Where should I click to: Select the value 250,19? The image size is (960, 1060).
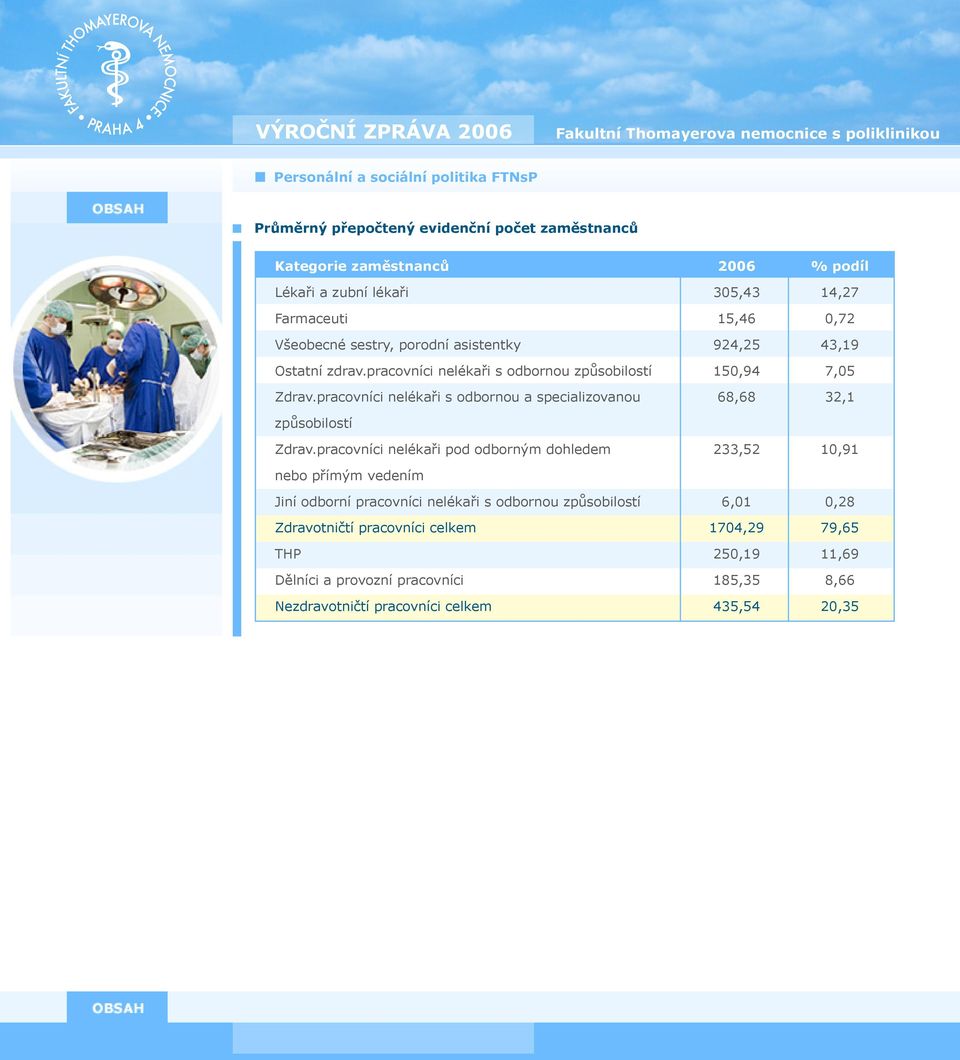tap(736, 554)
